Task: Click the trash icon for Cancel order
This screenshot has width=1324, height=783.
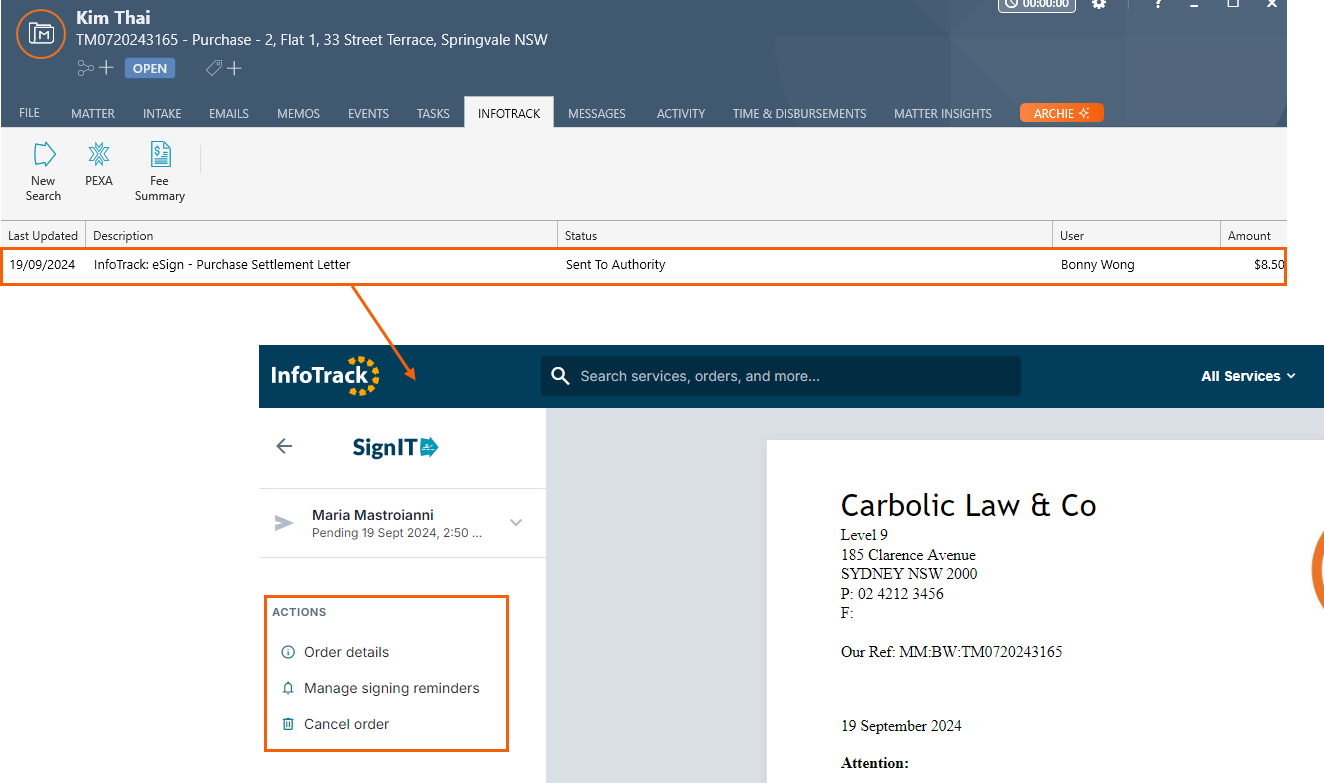Action: pyautogui.click(x=288, y=724)
